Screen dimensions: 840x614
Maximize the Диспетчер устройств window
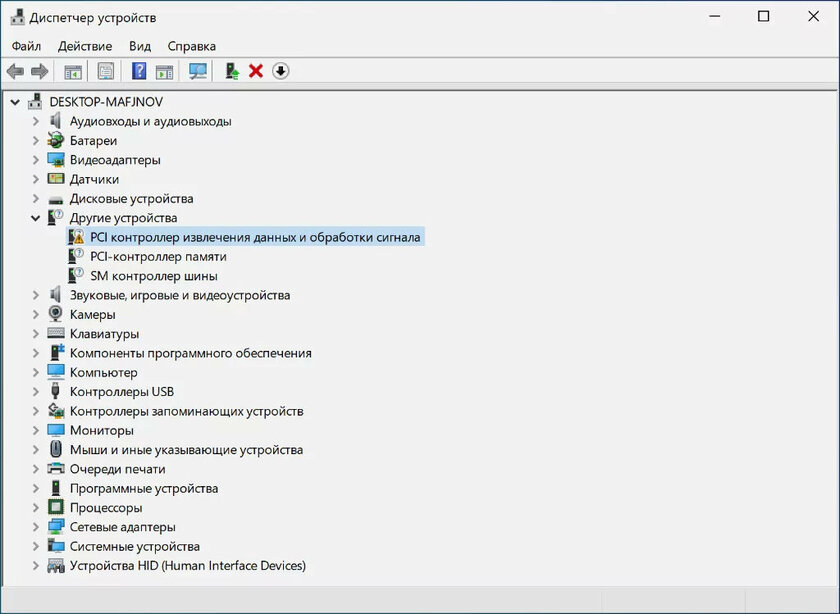(x=763, y=16)
